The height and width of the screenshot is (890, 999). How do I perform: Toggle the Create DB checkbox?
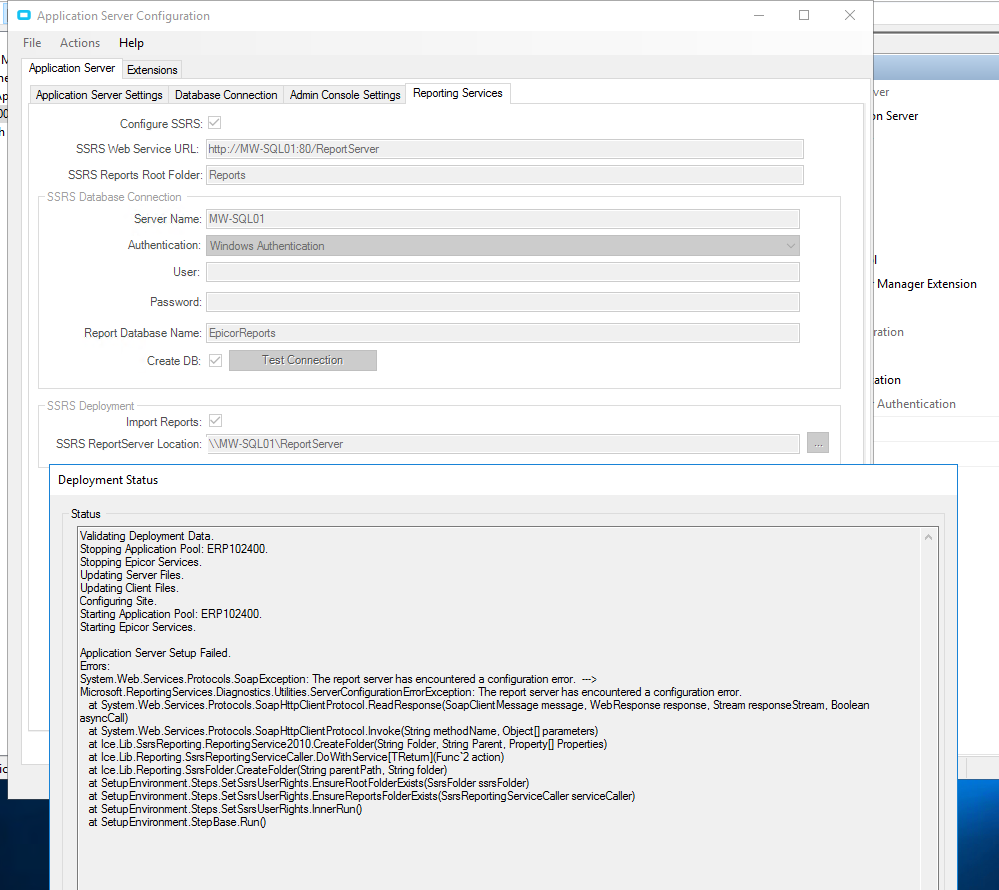(215, 361)
